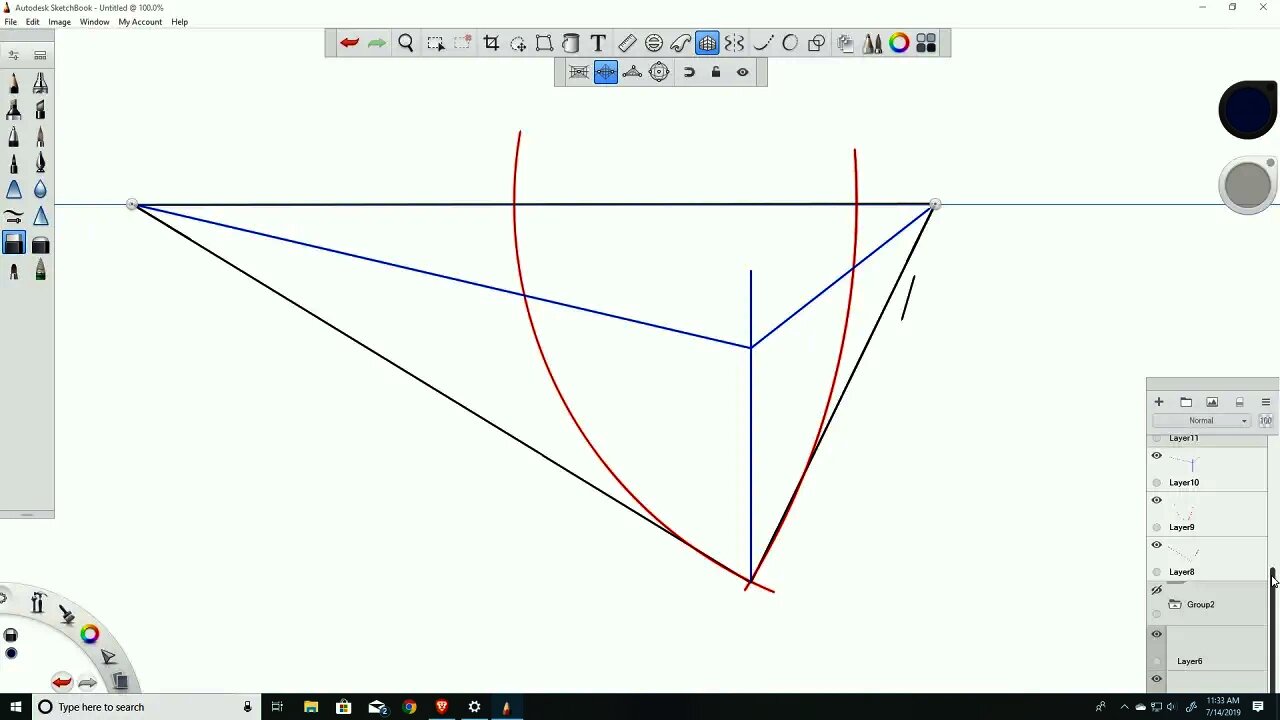The image size is (1280, 720).
Task: Select the Text tool
Action: point(598,43)
